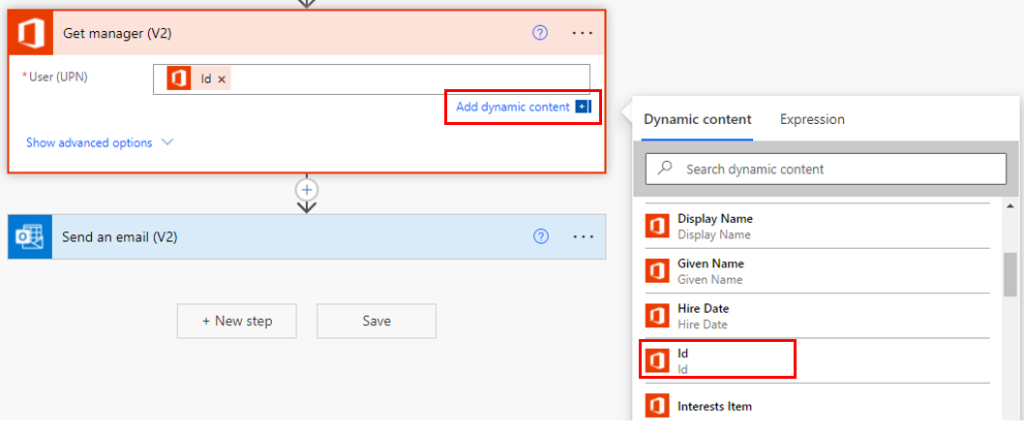Insert a step using the plus circle

[x=306, y=189]
